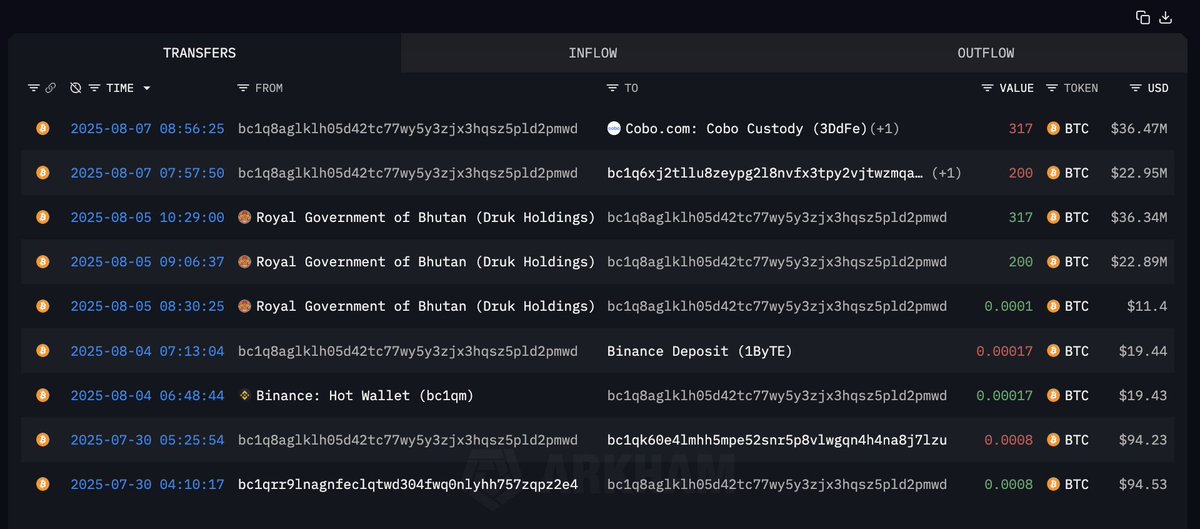Open timestamp 2025-08-07 08:56:25
The width and height of the screenshot is (1200, 529).
(x=147, y=128)
